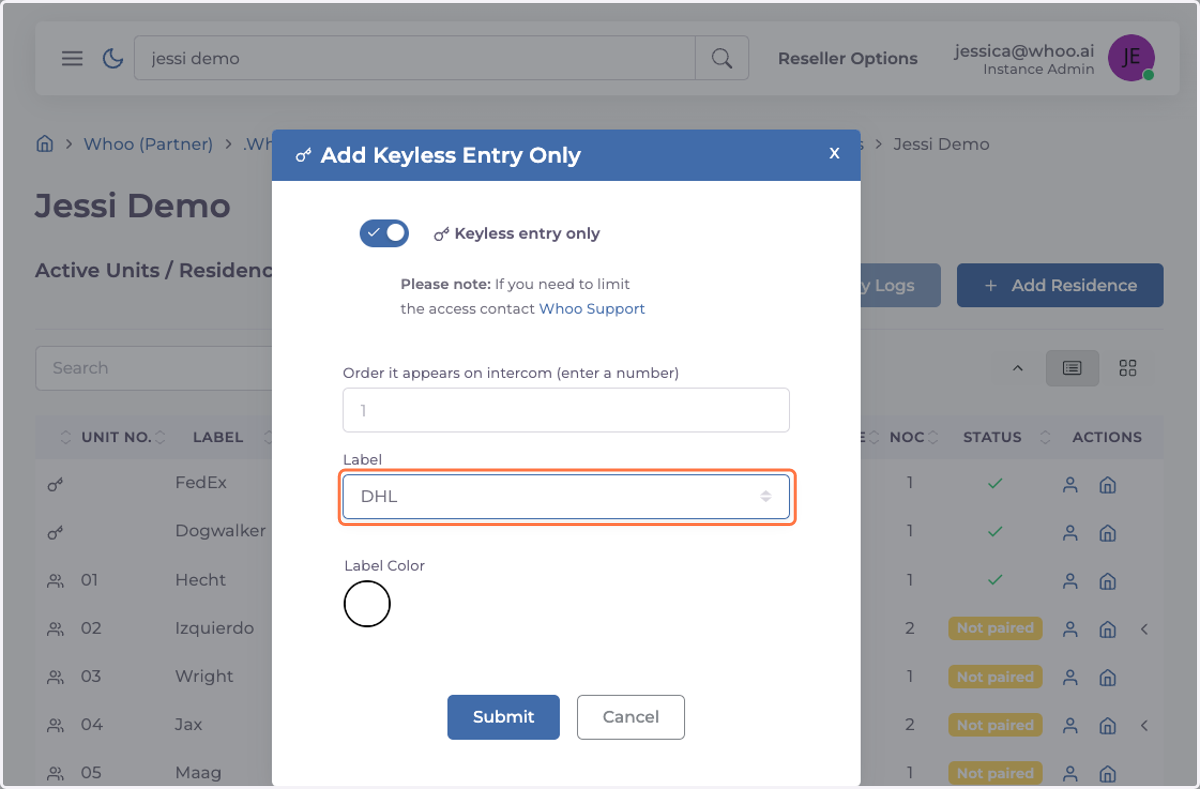1200x789 pixels.
Task: Switch to list view layout
Action: click(1072, 368)
